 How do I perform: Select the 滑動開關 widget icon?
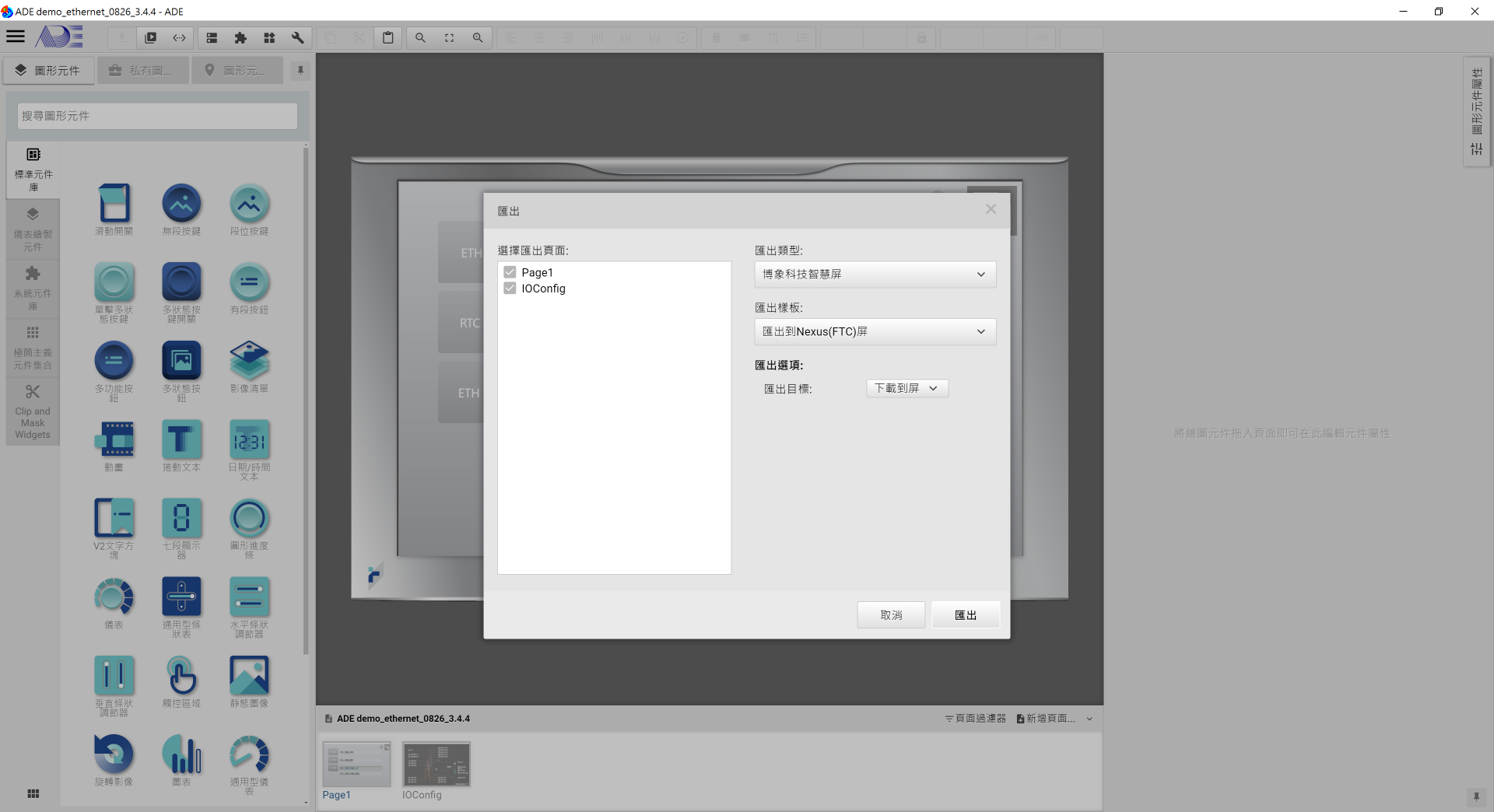click(x=114, y=204)
